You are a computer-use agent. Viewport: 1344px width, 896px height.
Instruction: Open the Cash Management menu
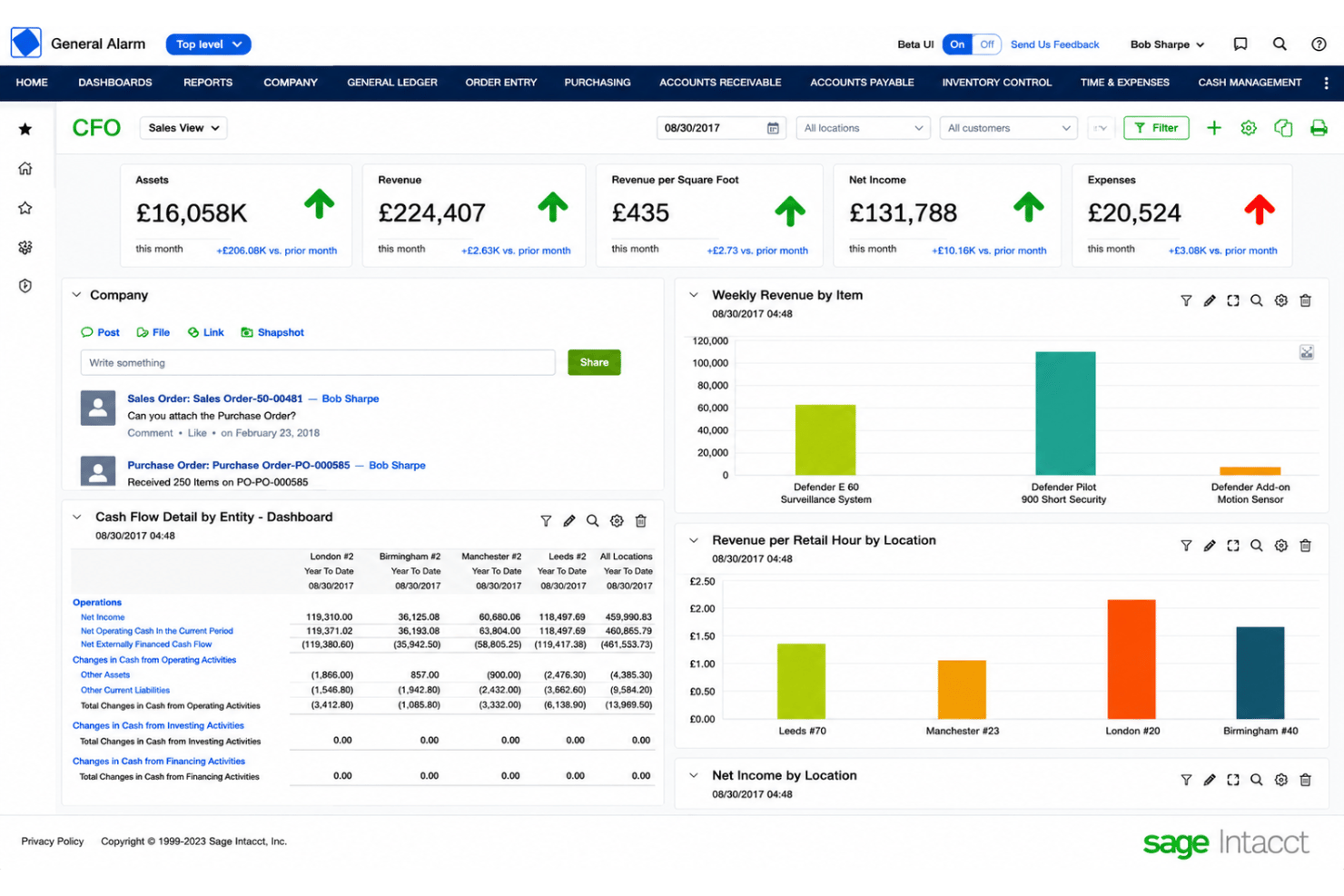tap(1250, 83)
